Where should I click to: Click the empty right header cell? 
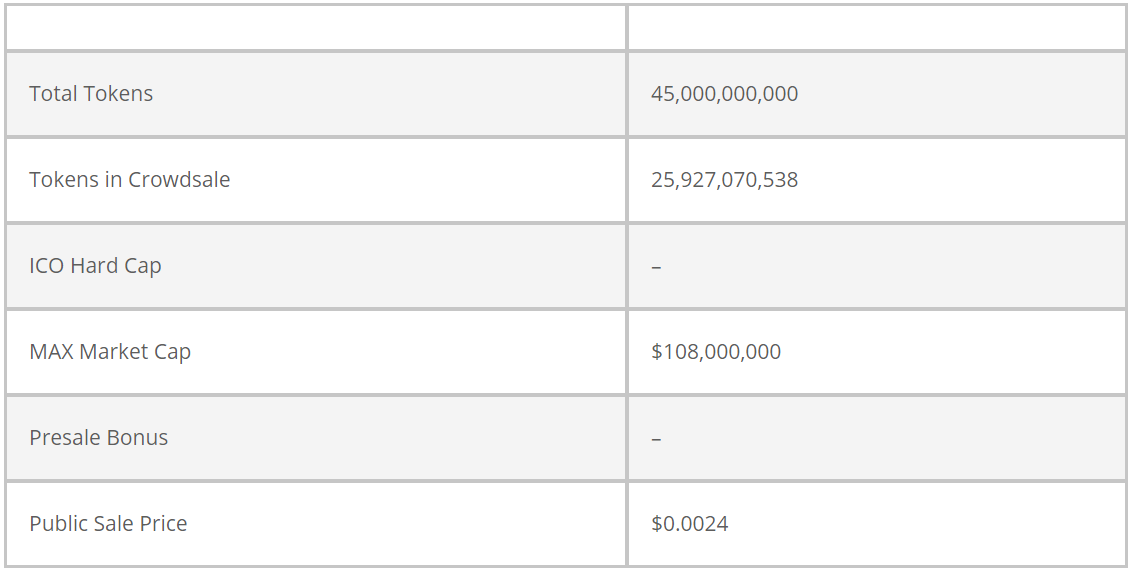876,28
